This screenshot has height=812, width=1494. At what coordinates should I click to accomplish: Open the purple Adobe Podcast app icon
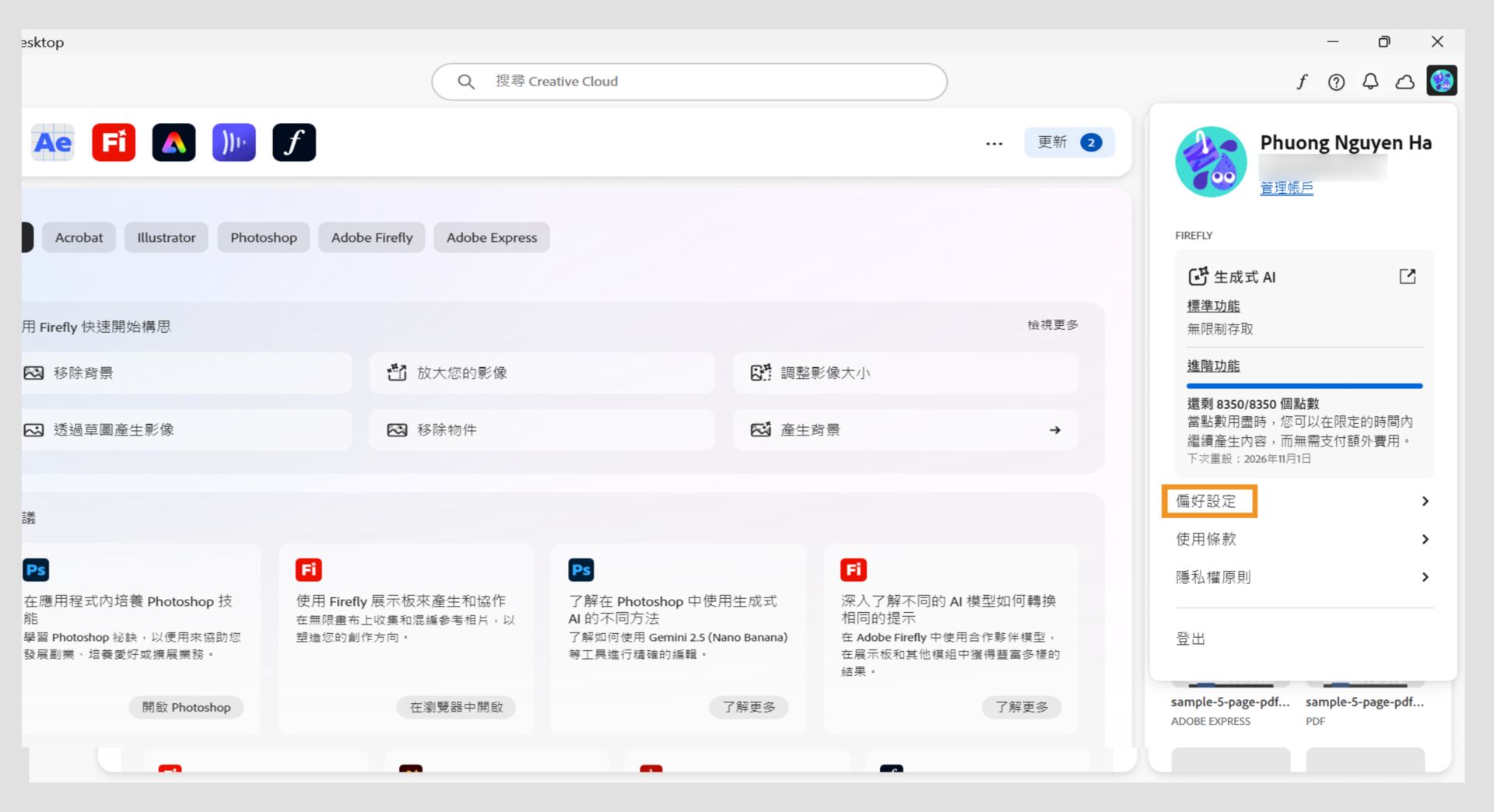click(233, 142)
